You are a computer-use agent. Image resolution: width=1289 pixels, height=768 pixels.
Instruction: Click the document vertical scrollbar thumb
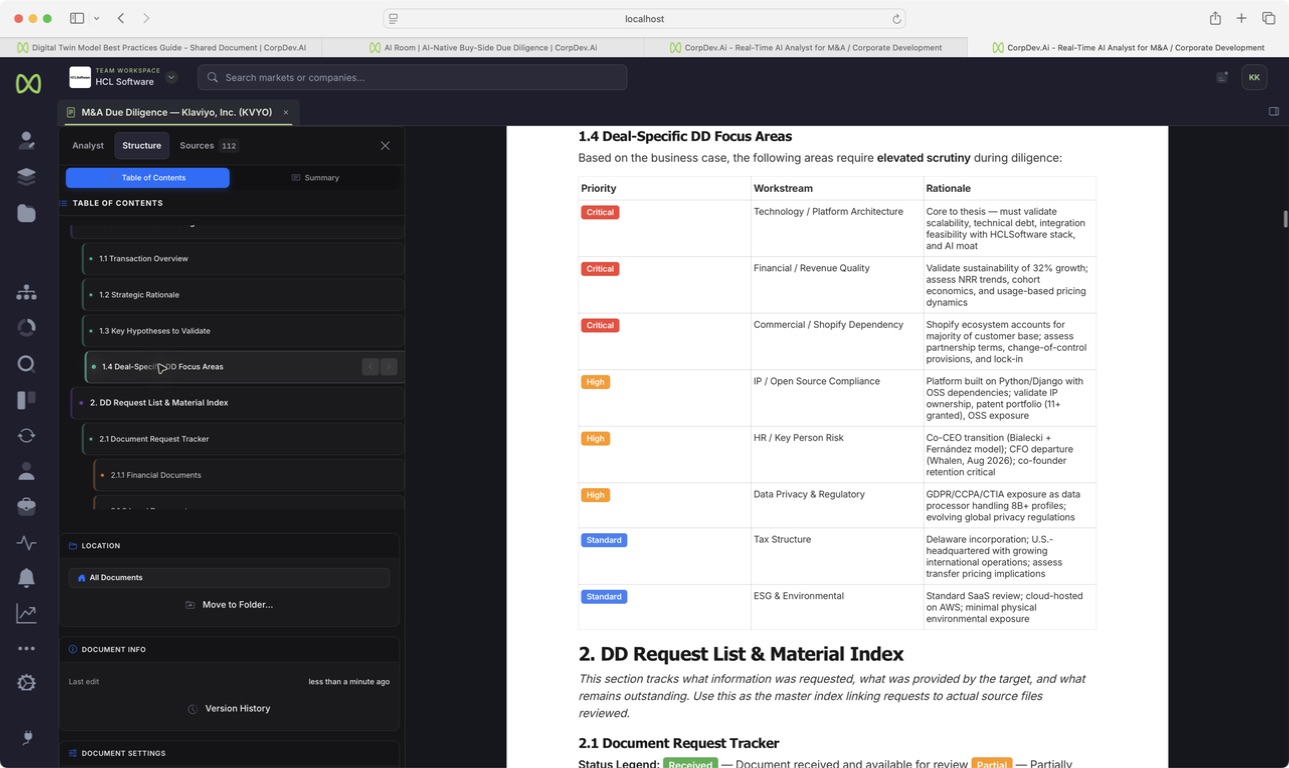point(1285,219)
